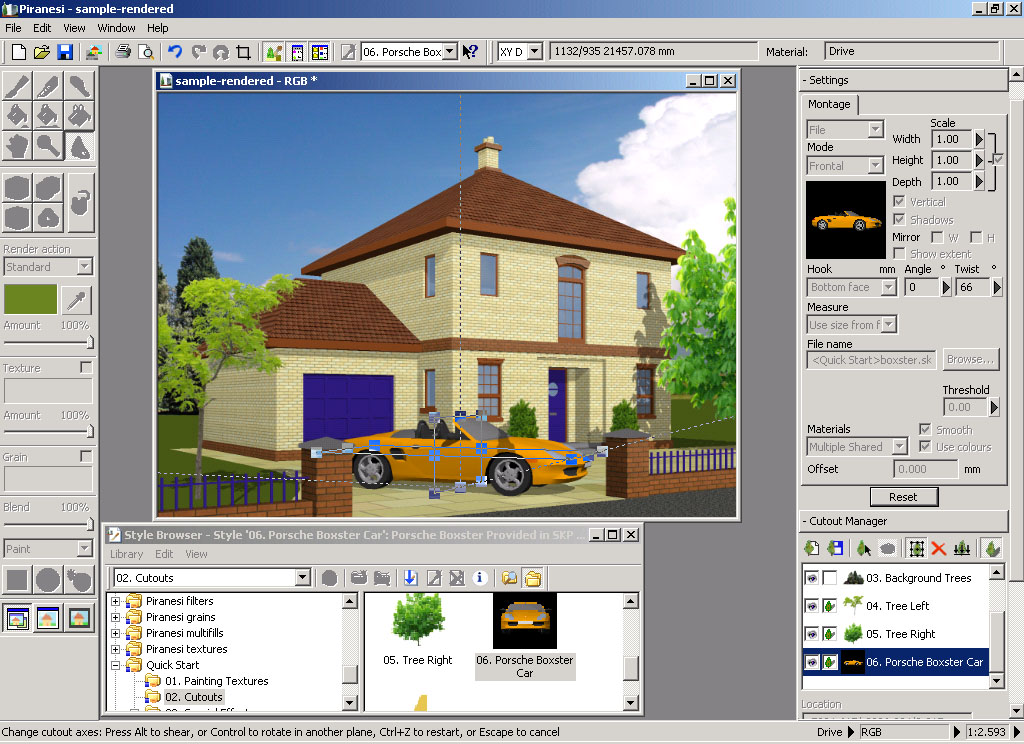Click the Width scale arrow button

(x=978, y=139)
